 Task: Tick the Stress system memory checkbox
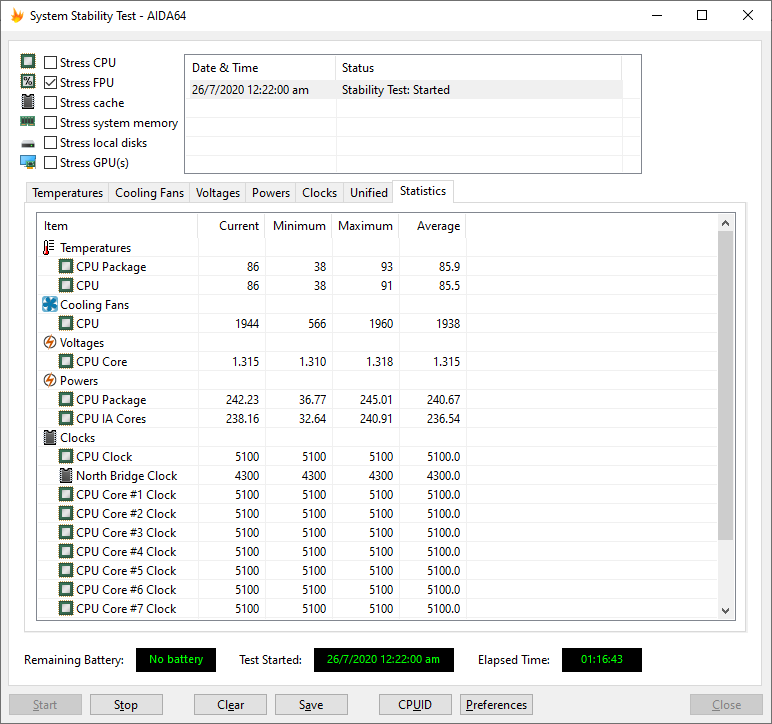[50, 123]
